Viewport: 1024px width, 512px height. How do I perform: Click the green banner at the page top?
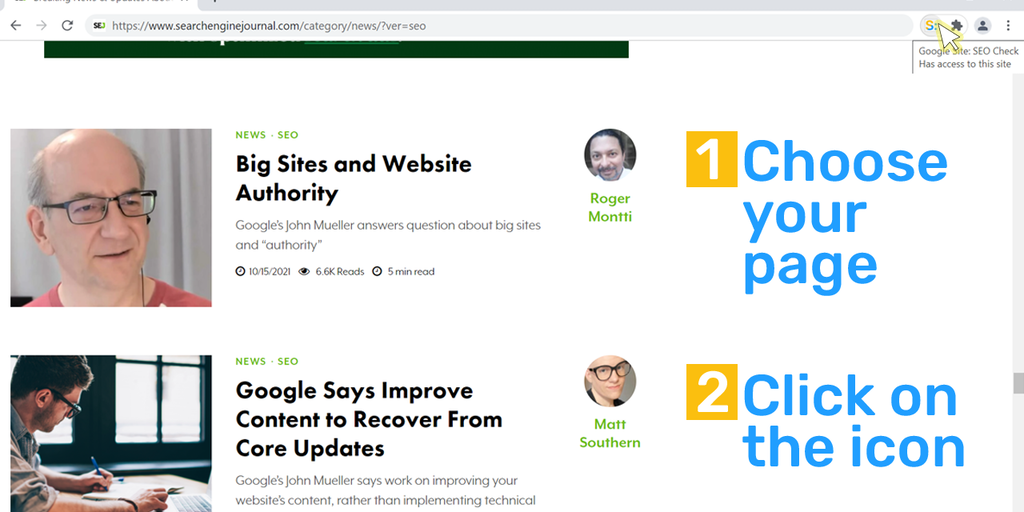[336, 49]
